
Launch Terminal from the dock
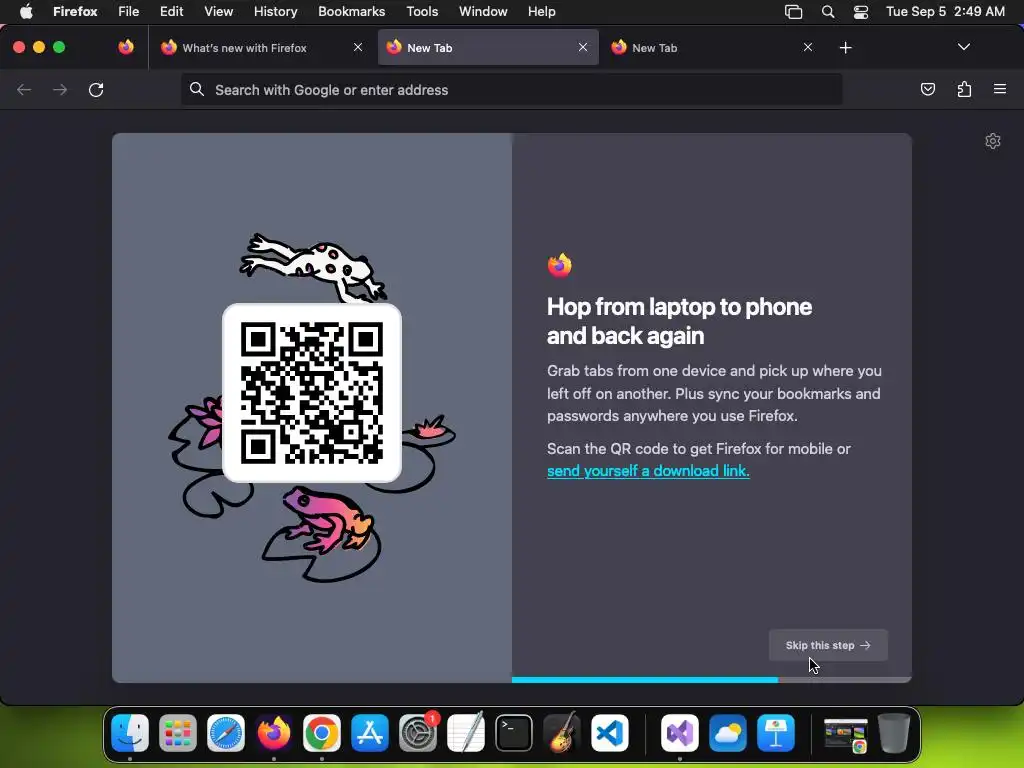514,733
